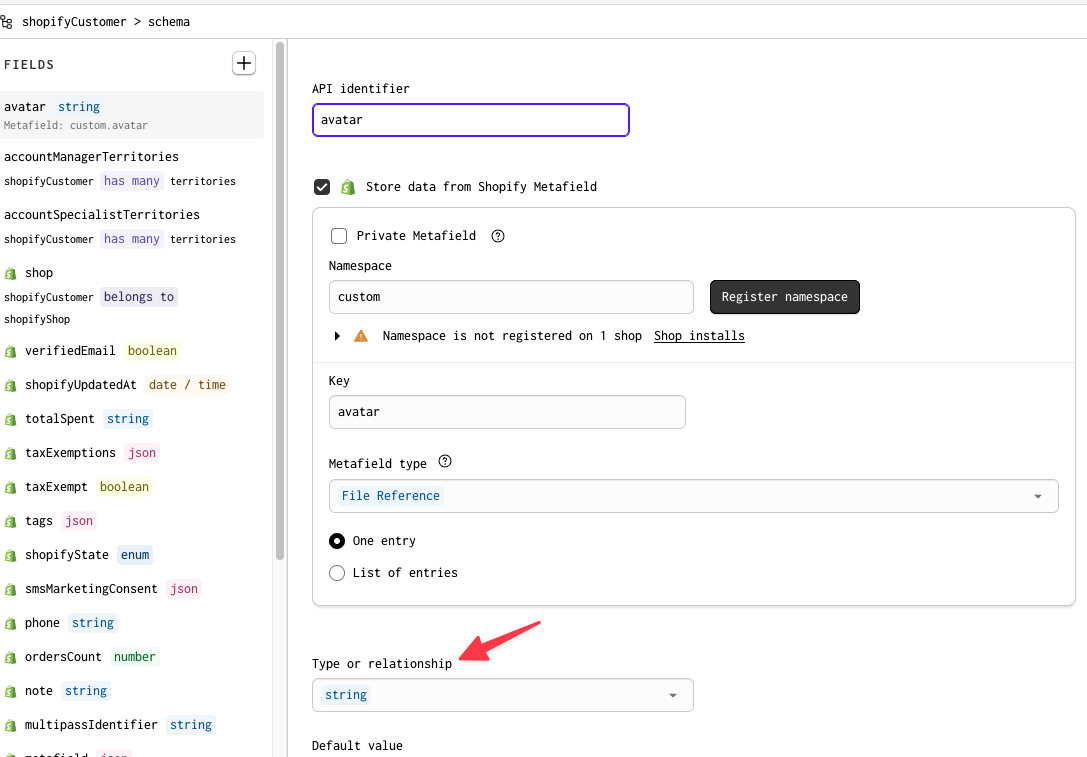The image size is (1087, 757).
Task: Click the Default value label
Action: click(x=357, y=746)
